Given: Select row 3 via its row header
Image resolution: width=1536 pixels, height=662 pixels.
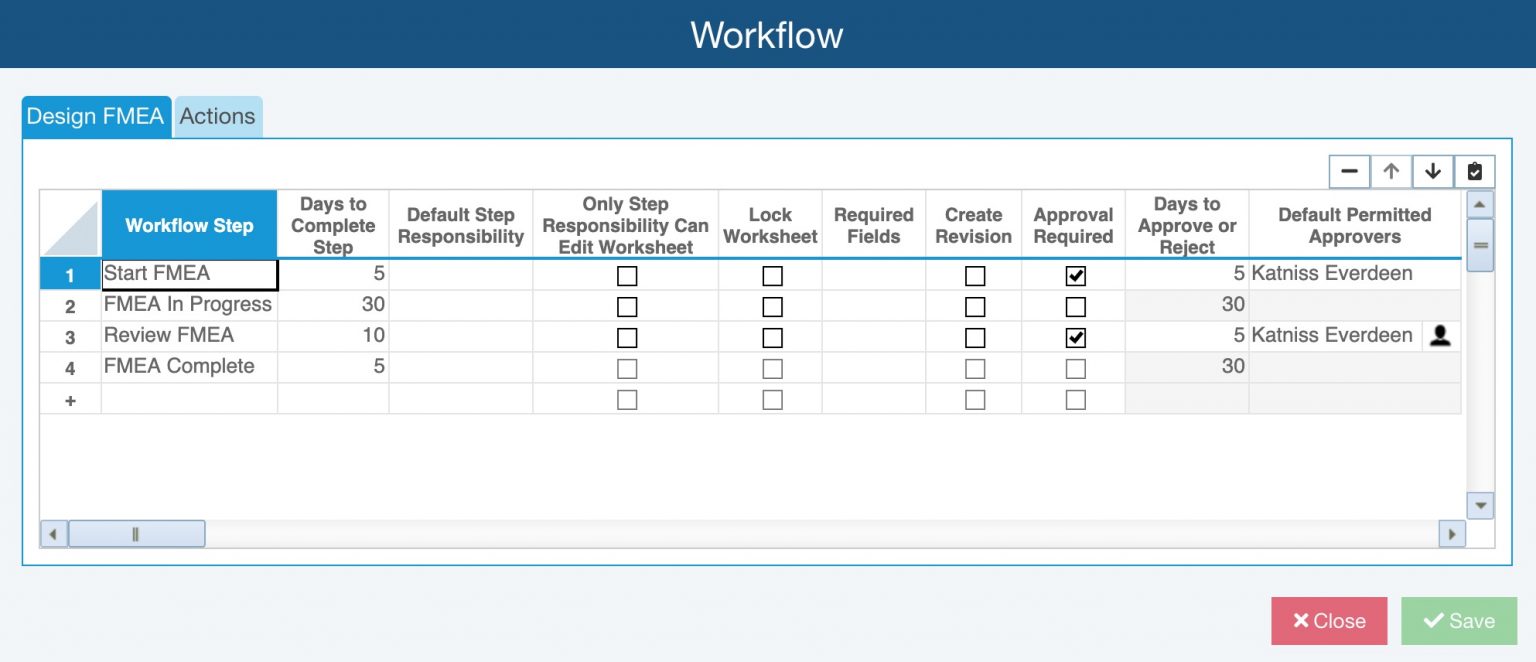Looking at the screenshot, I should [70, 337].
